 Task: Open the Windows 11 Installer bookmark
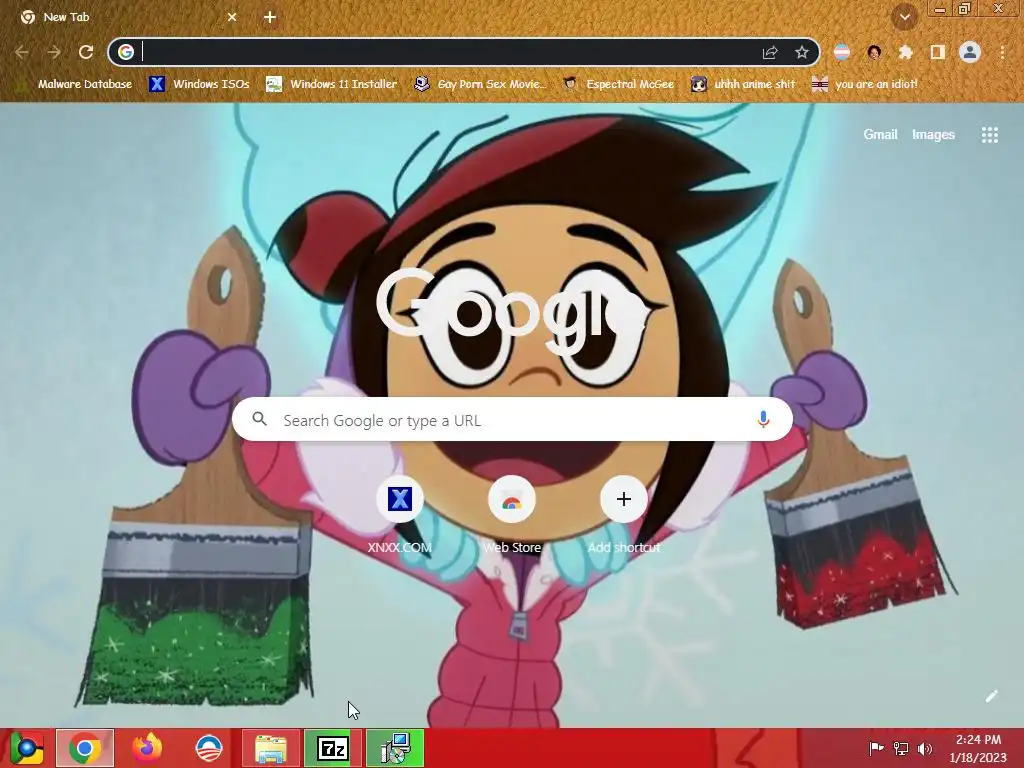coord(332,84)
